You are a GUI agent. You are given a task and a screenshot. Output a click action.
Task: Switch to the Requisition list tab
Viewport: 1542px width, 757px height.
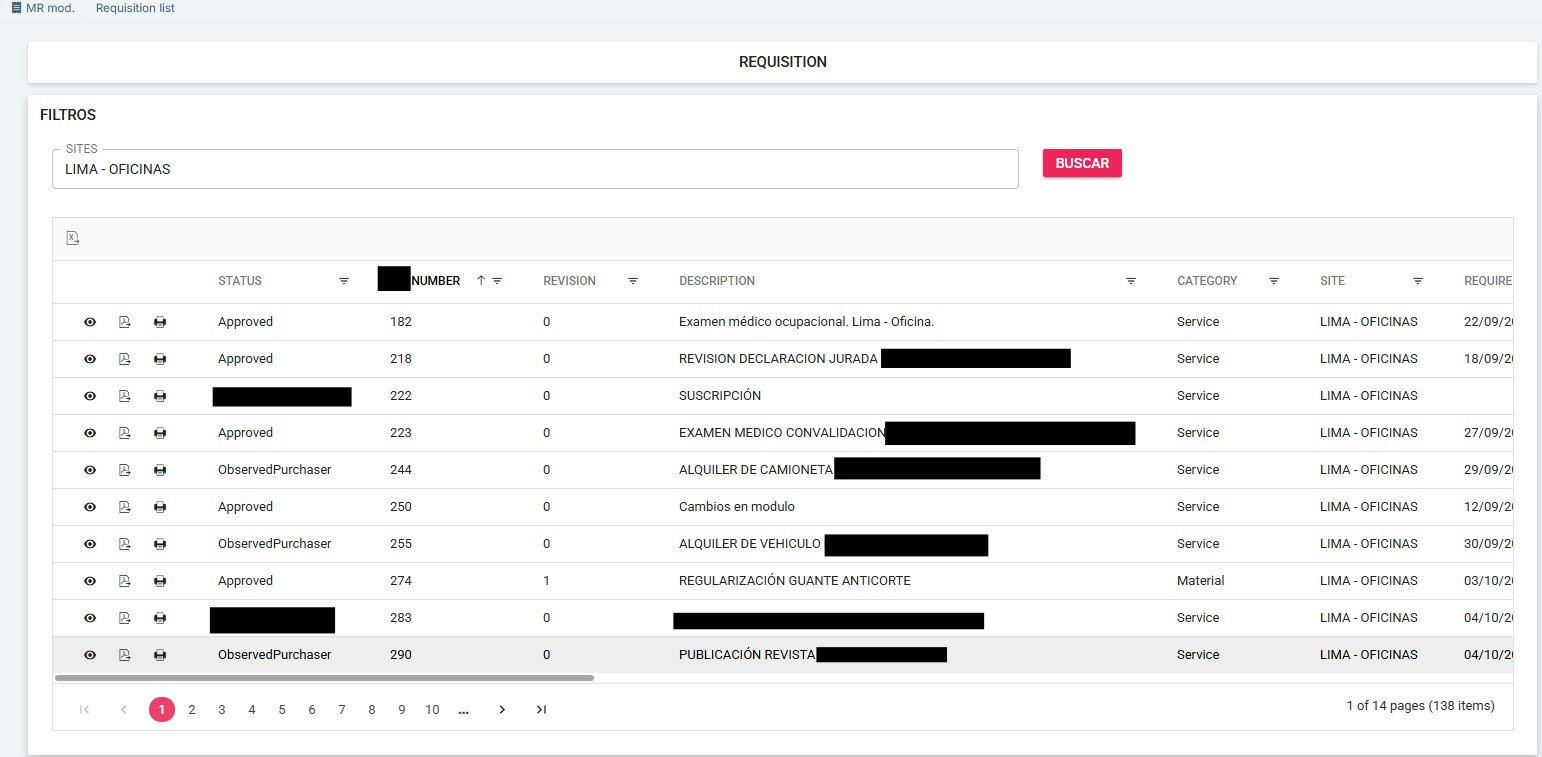(x=135, y=8)
